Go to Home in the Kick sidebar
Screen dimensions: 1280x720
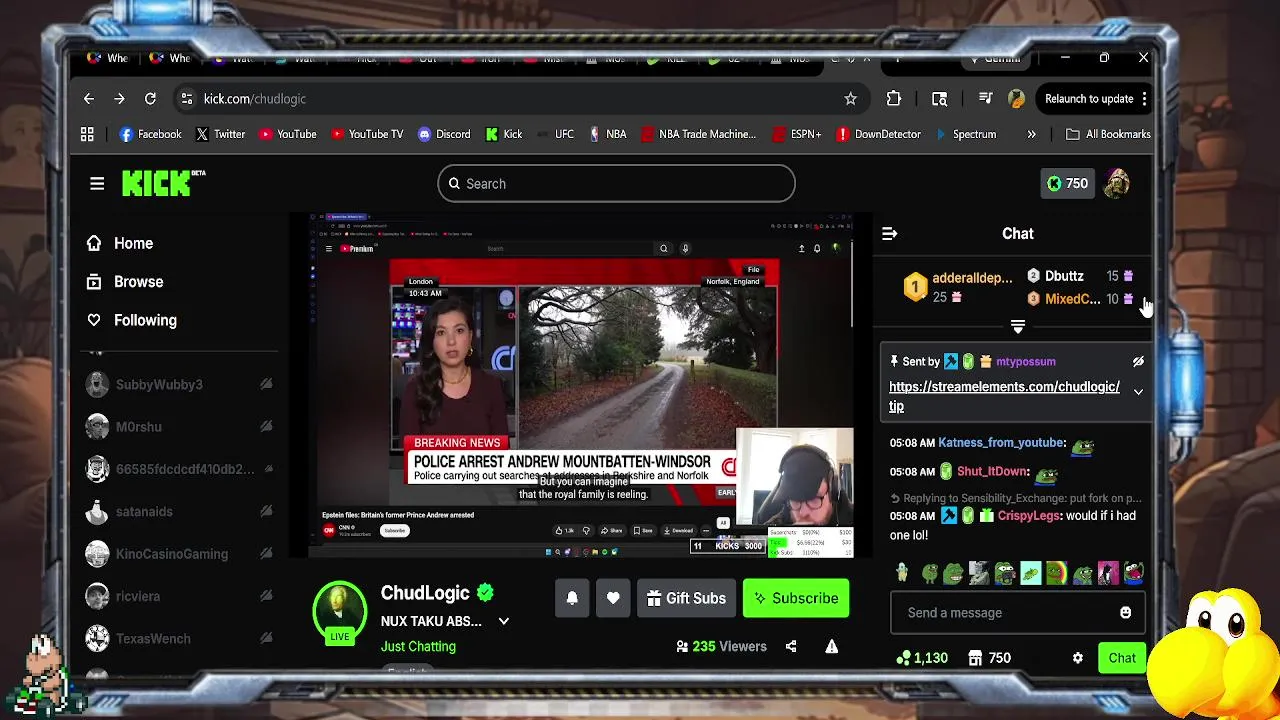click(120, 243)
